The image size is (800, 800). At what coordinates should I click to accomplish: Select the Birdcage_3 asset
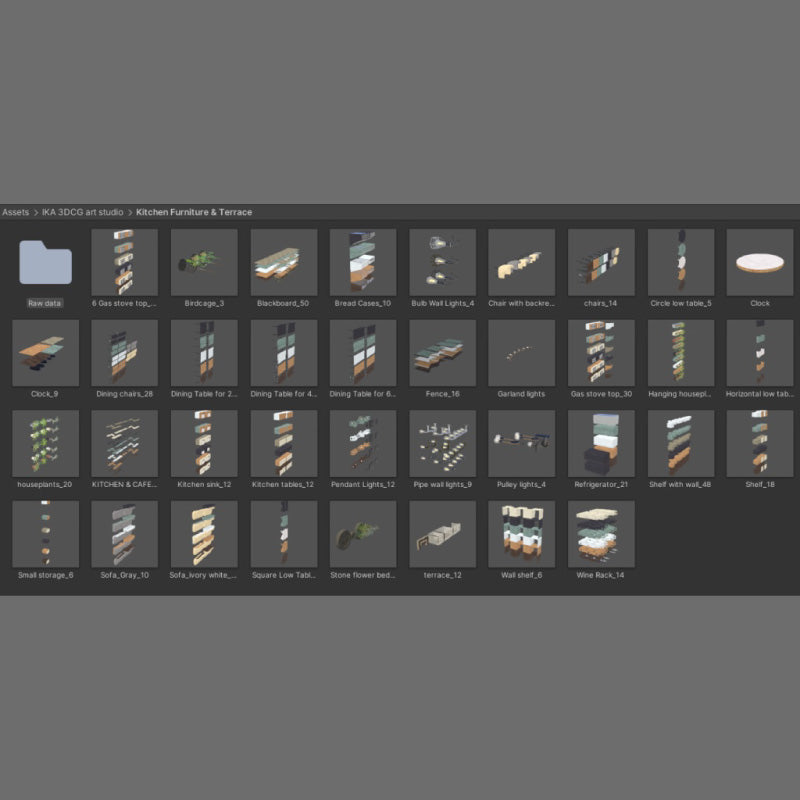click(x=203, y=260)
